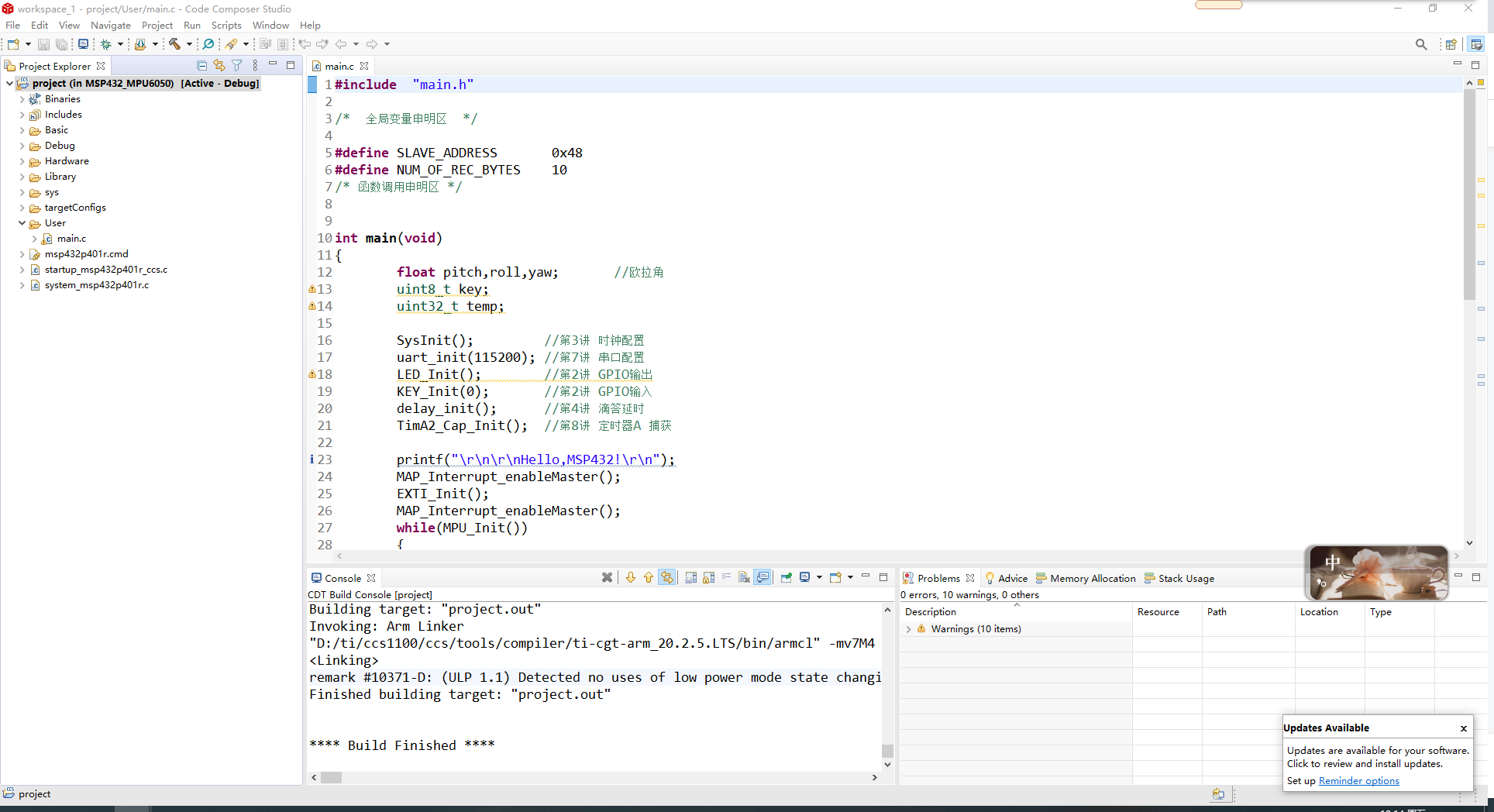
Task: Open the Run menu
Action: coord(192,26)
